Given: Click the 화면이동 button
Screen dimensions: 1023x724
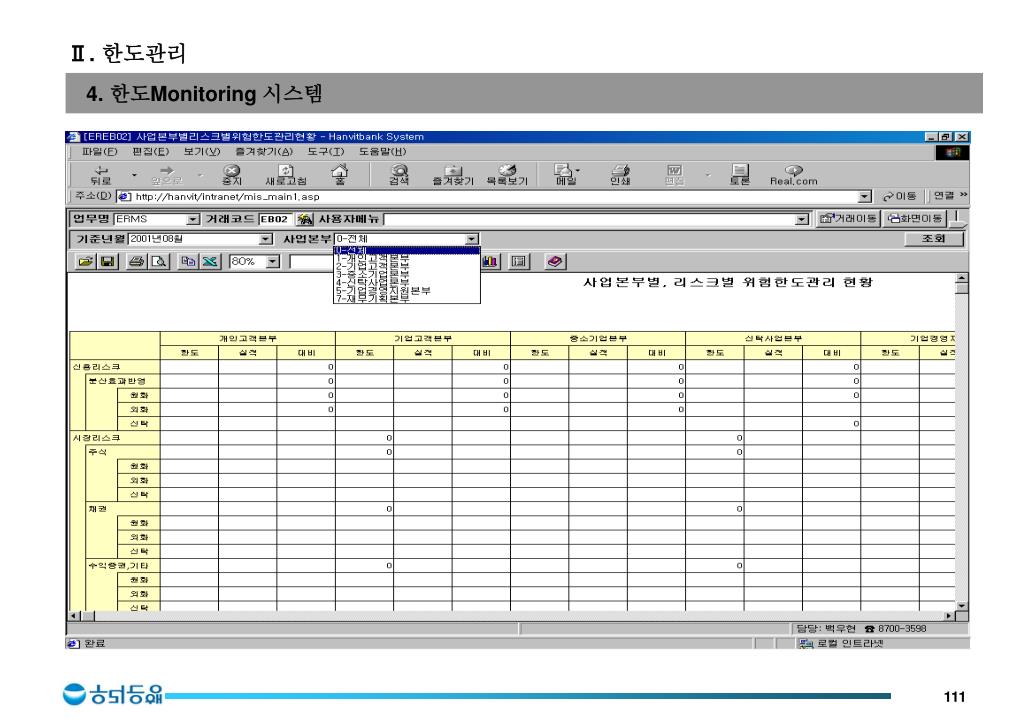Looking at the screenshot, I should 915,219.
